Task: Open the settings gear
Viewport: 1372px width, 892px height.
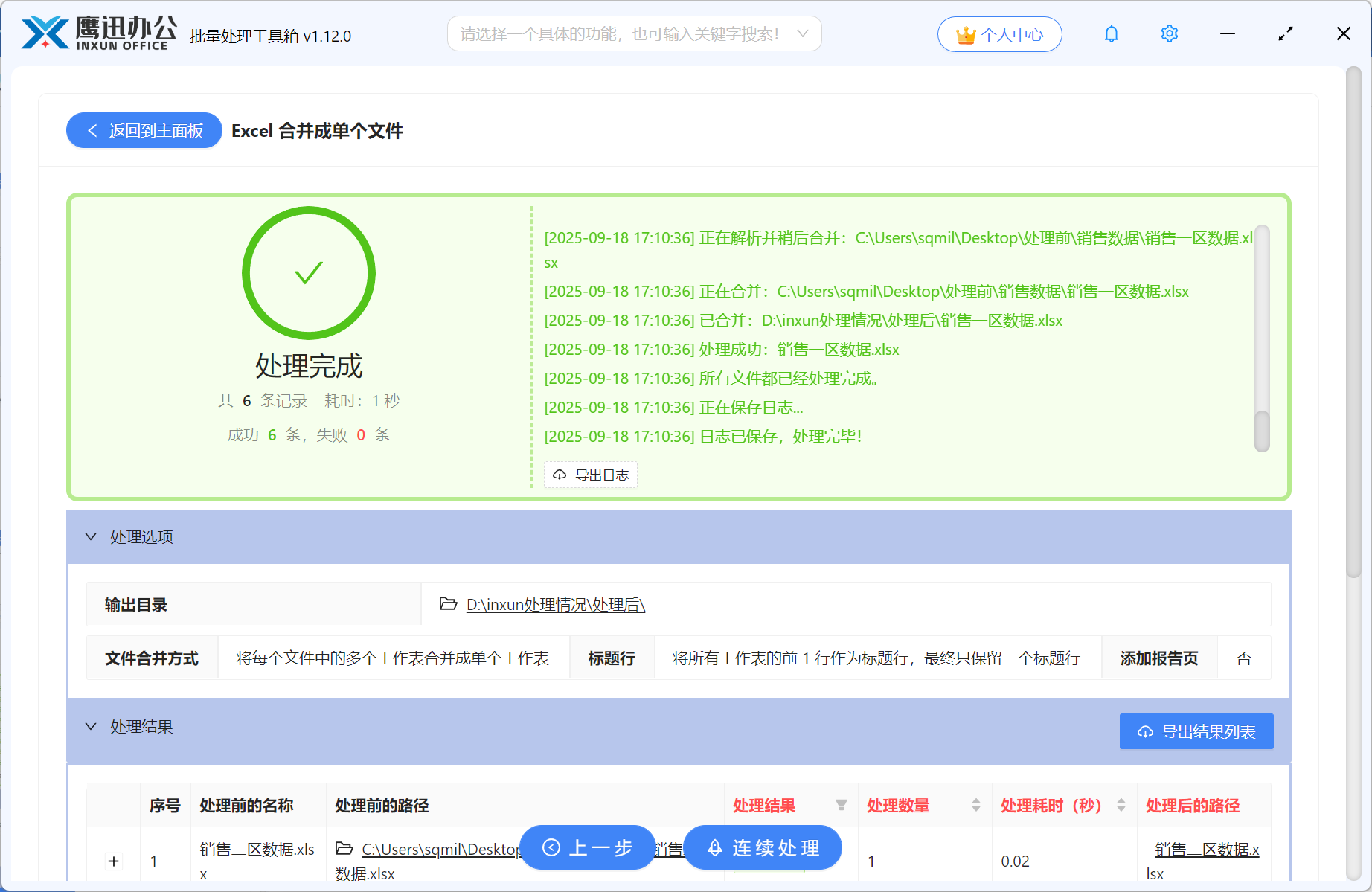Action: coord(1169,33)
